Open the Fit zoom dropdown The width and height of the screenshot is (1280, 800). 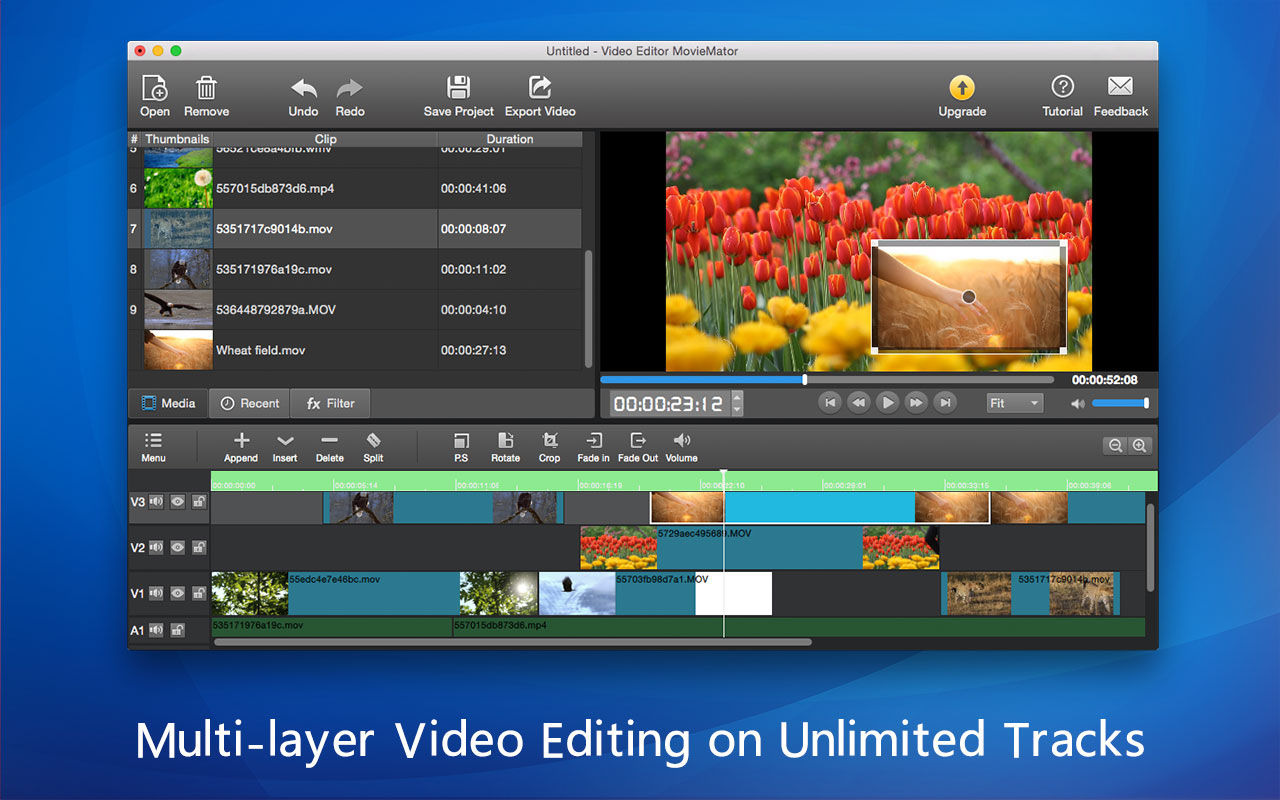[x=1014, y=403]
